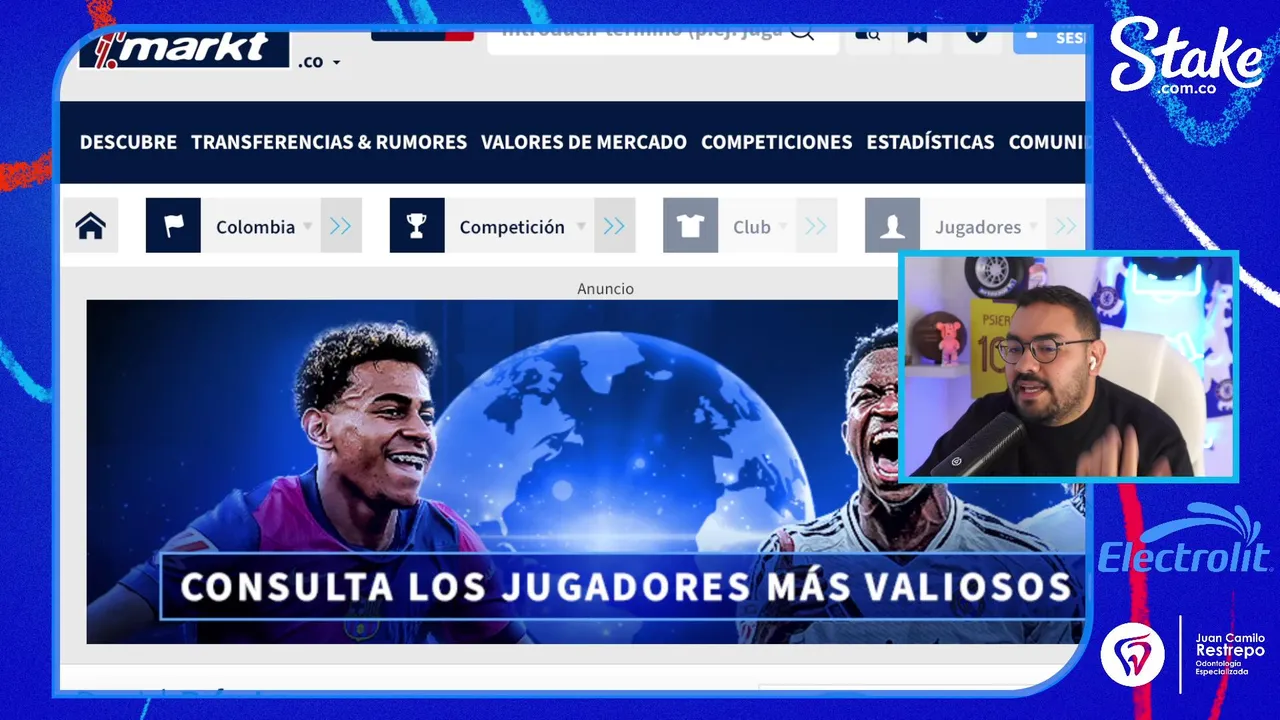
Task: Open the Colombia country dropdown
Action: 260,226
